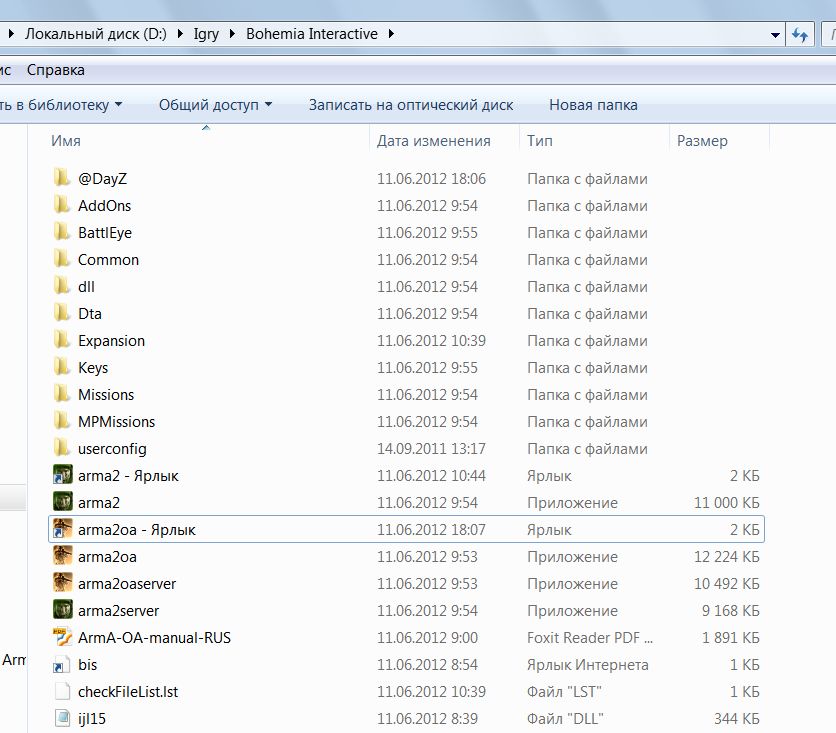Click the dll folder icon
This screenshot has height=733, width=836.
pos(62,286)
